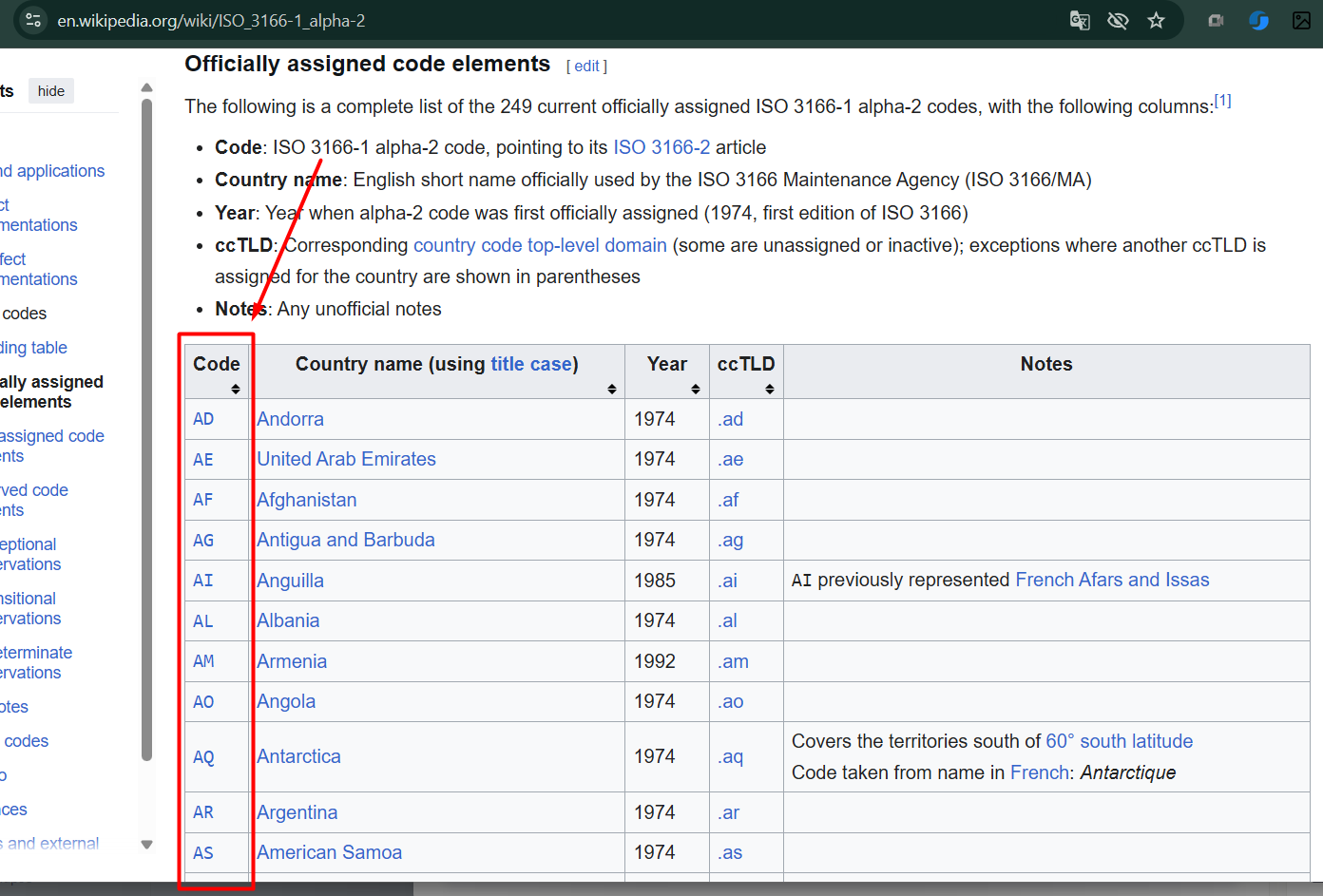Sort table by the ccTLD column
Viewport: 1323px width, 896px height.
[769, 389]
